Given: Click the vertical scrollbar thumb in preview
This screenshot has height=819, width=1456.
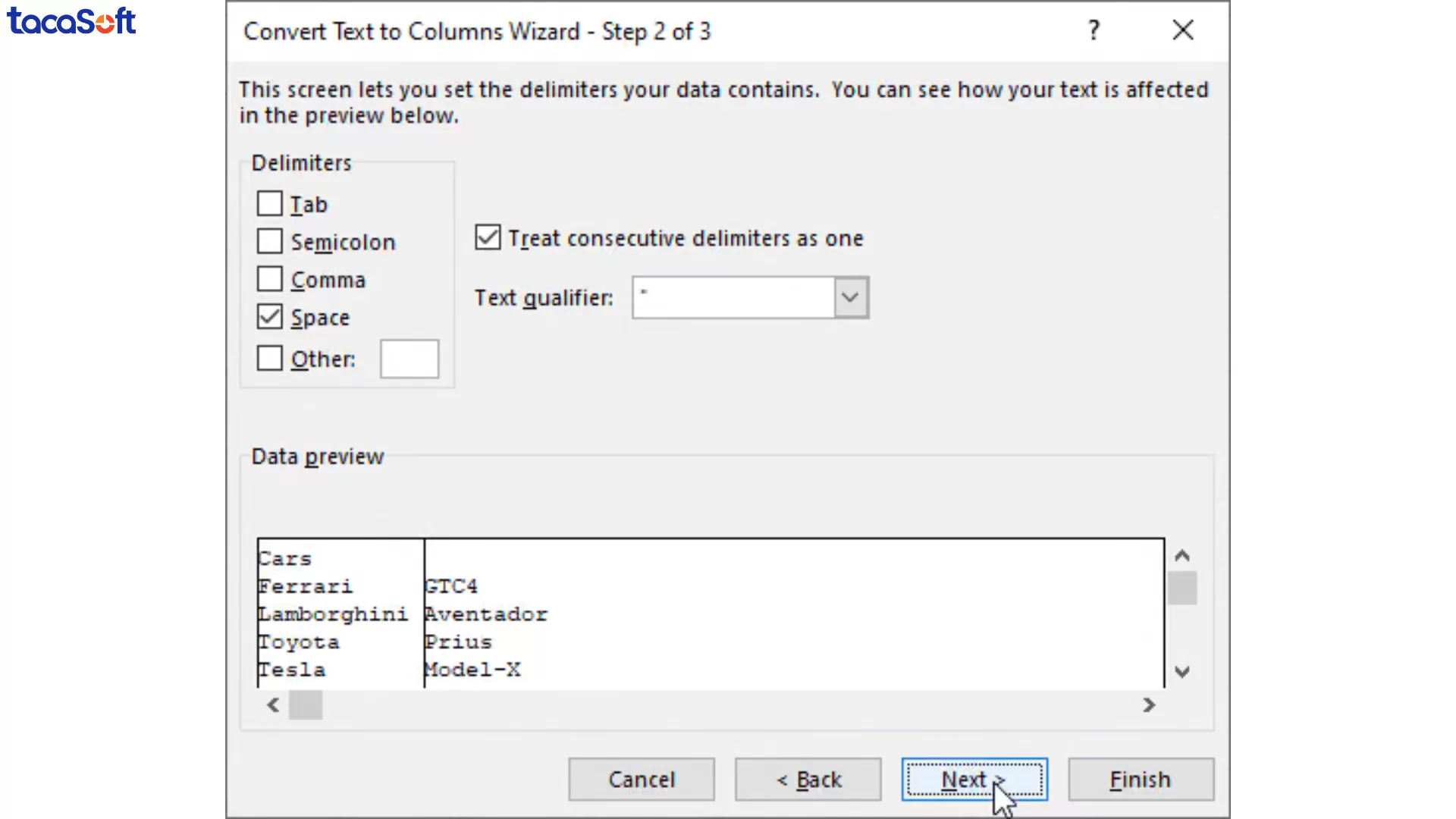Looking at the screenshot, I should 1181,588.
